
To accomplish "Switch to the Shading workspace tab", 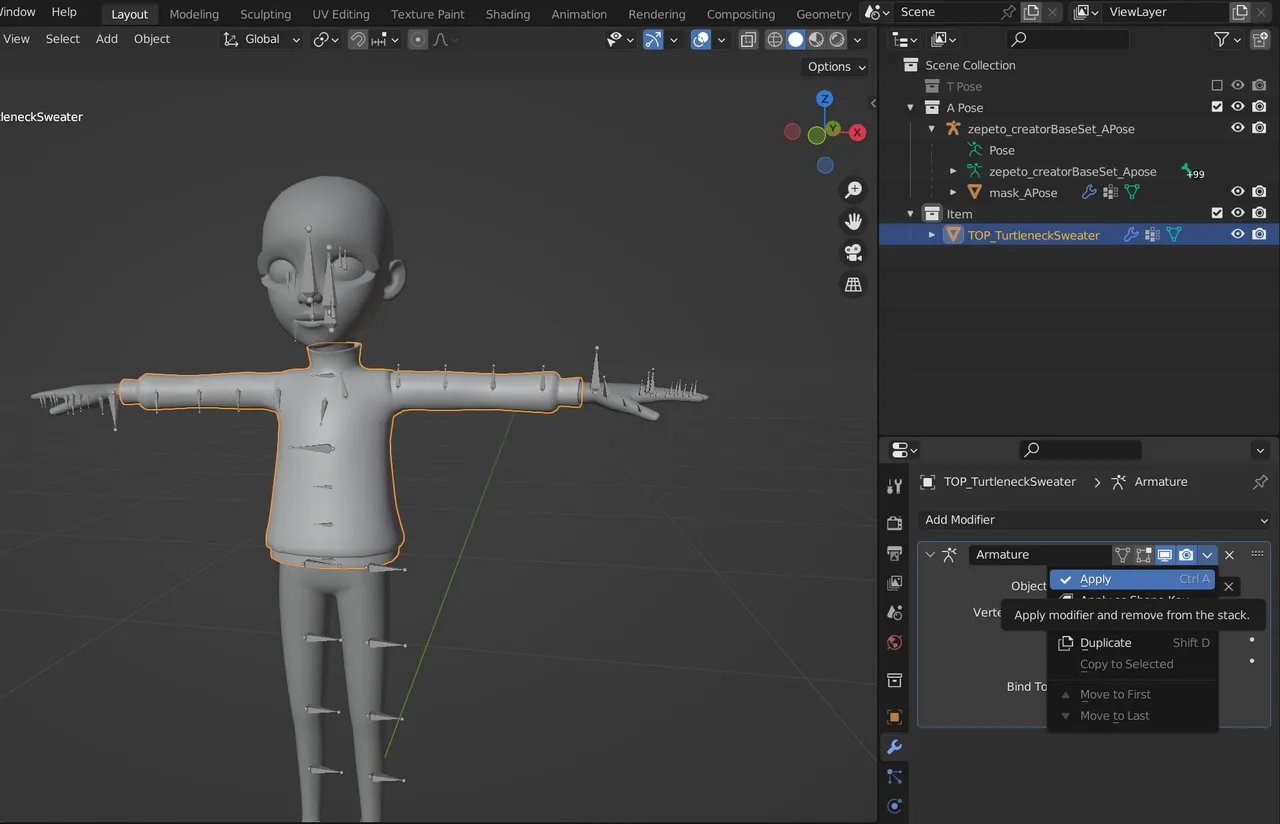I will (x=507, y=13).
